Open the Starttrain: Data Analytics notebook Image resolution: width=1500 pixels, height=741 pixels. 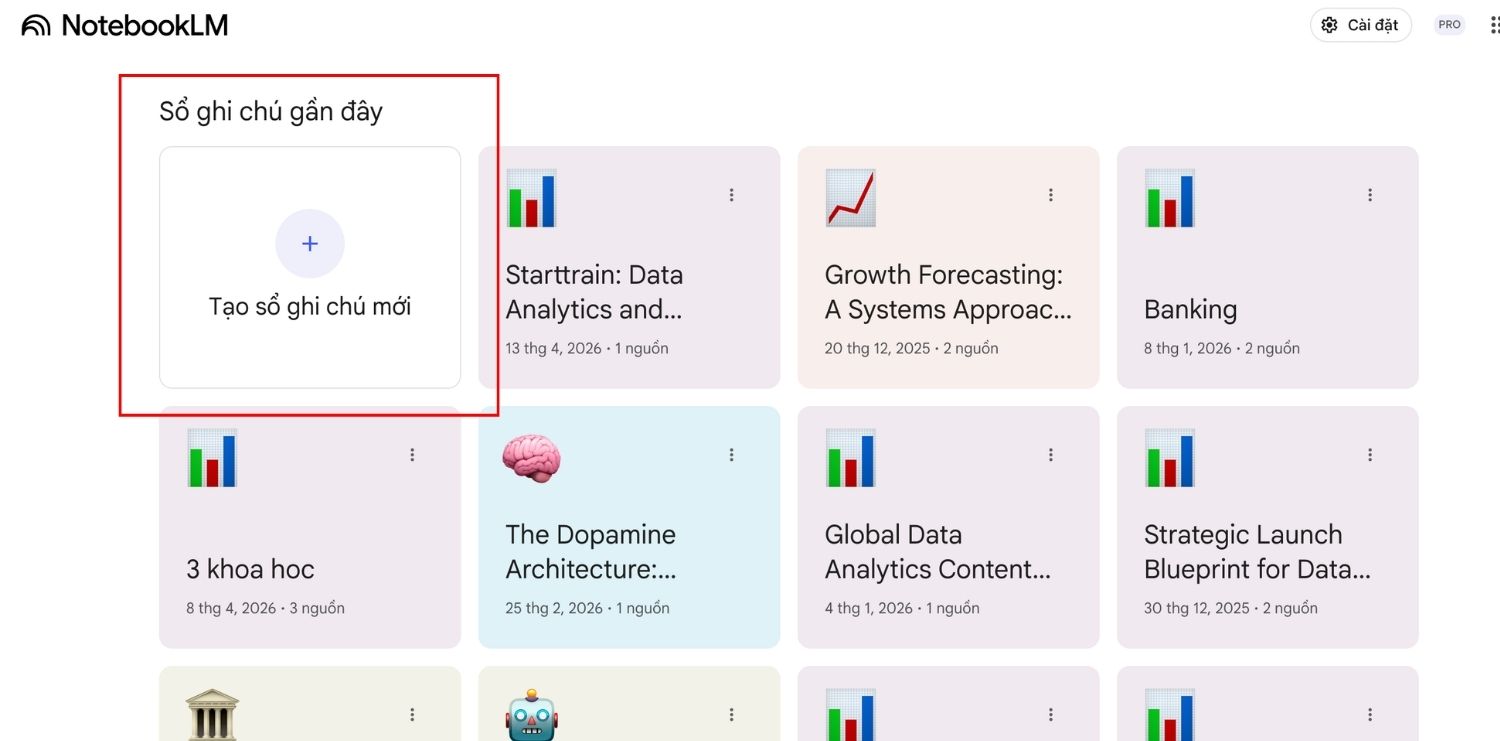(x=594, y=292)
